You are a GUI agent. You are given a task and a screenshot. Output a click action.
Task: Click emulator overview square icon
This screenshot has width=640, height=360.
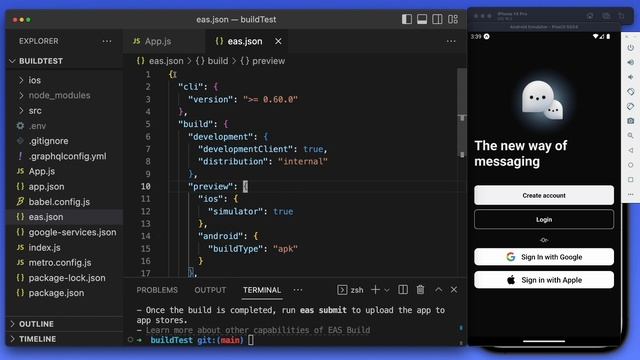point(631,180)
